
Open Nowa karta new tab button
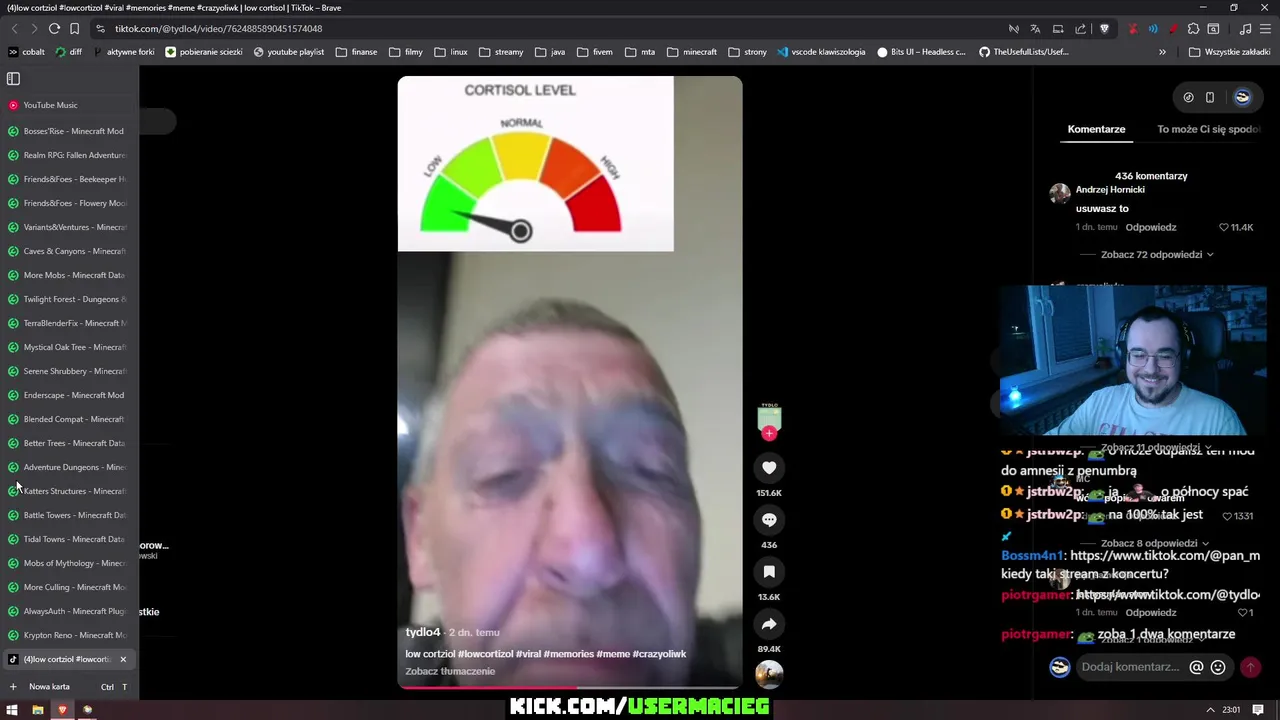coord(69,687)
